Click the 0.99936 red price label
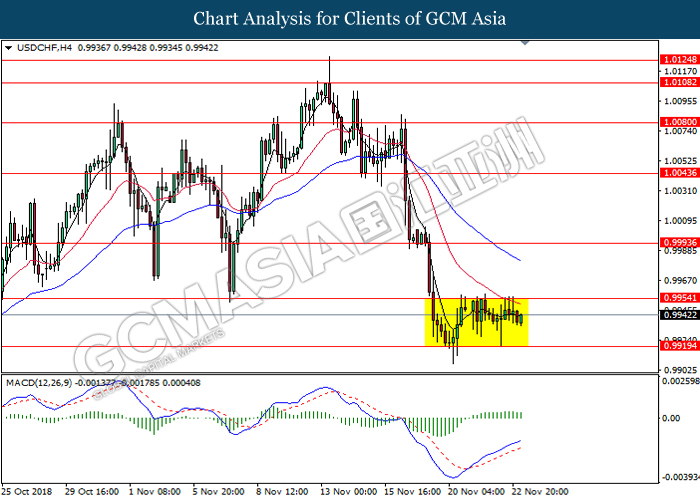Image resolution: width=700 pixels, height=500 pixels. (x=679, y=242)
